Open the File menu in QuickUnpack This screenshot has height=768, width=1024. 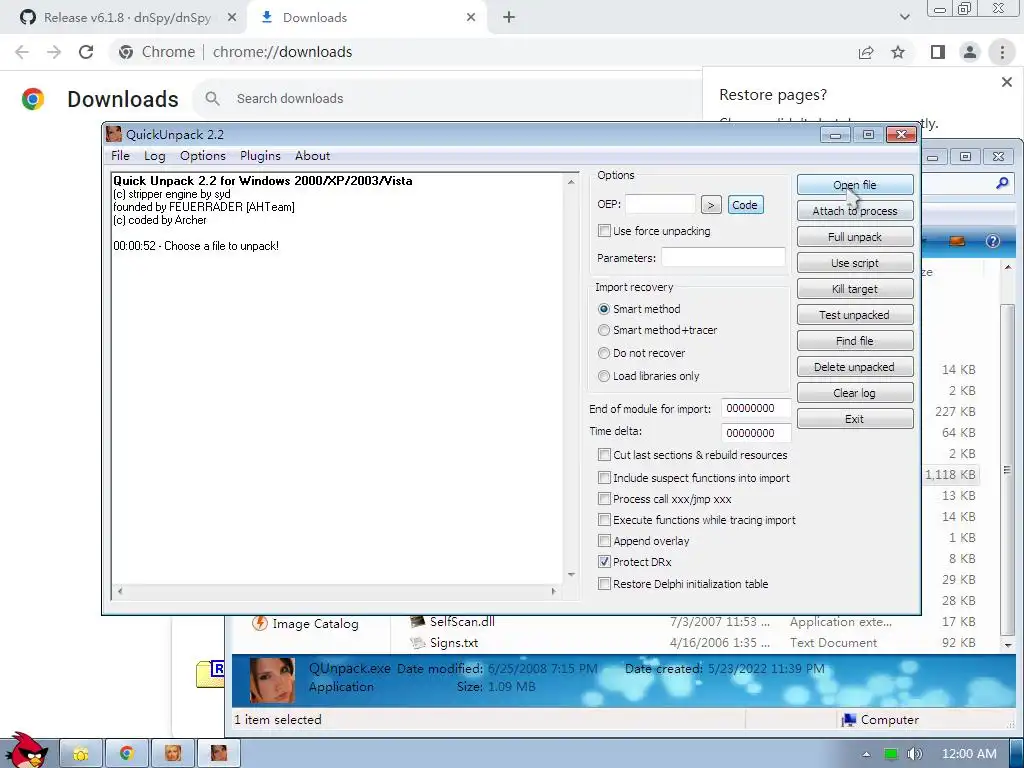120,155
